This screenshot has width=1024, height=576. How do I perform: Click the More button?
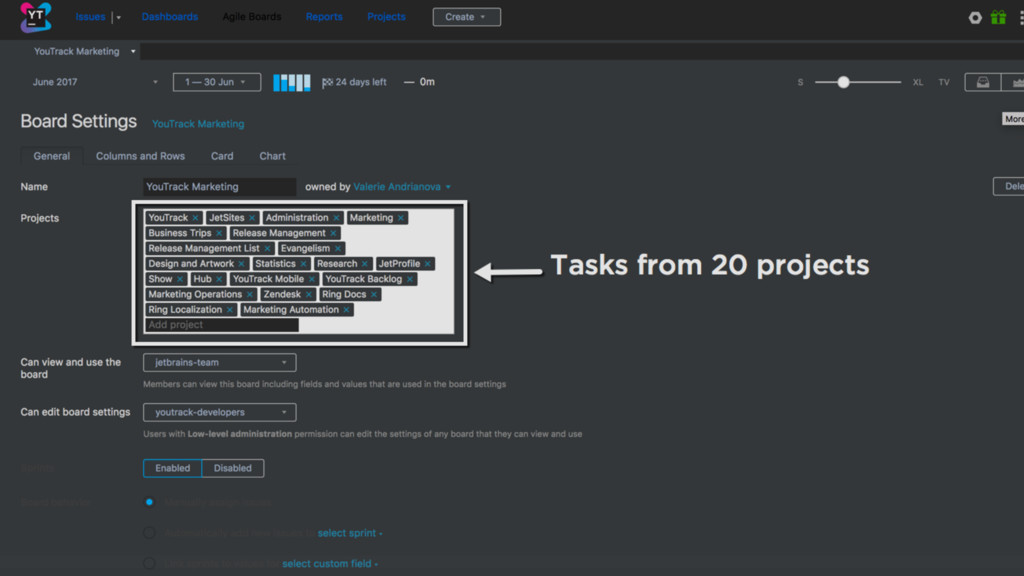tap(1013, 119)
